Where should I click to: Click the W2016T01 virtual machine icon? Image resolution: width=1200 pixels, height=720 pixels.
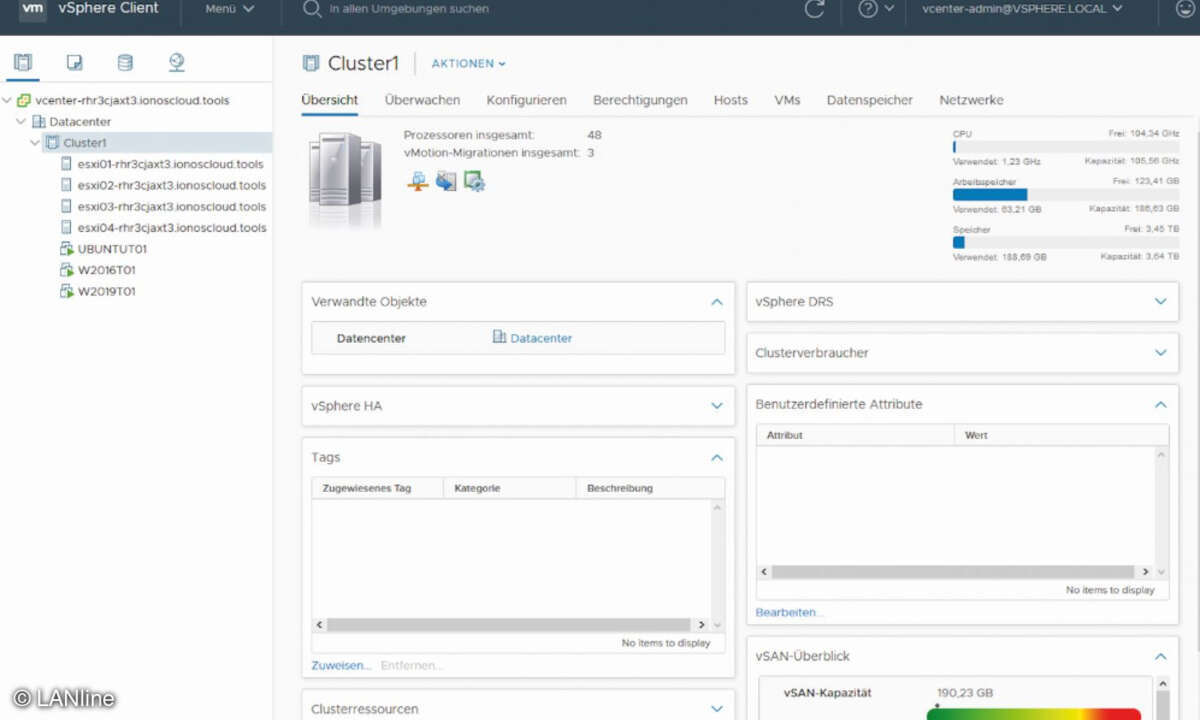[x=68, y=270]
